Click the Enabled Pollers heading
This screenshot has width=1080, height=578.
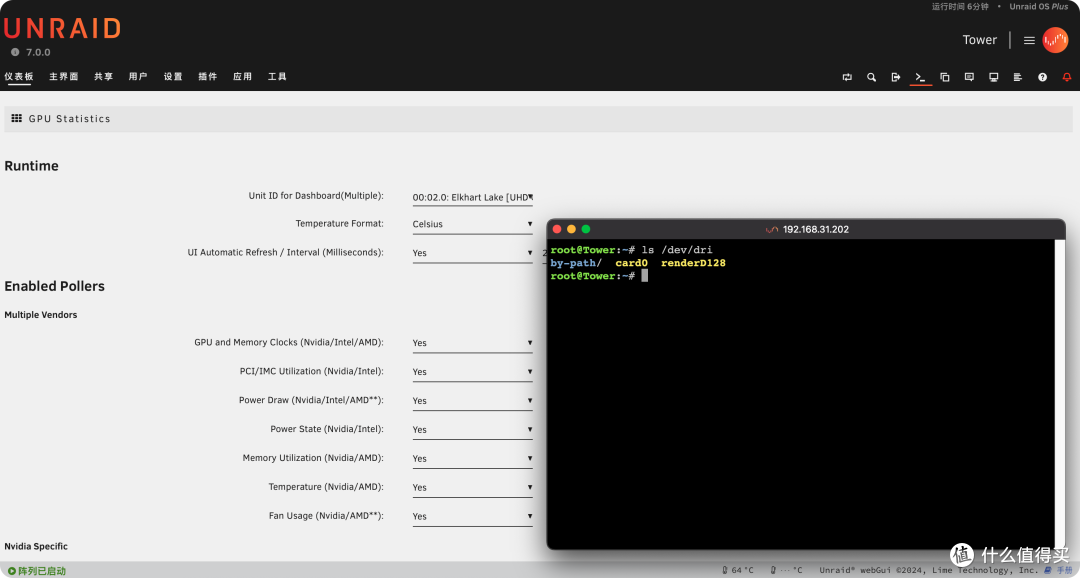[54, 286]
